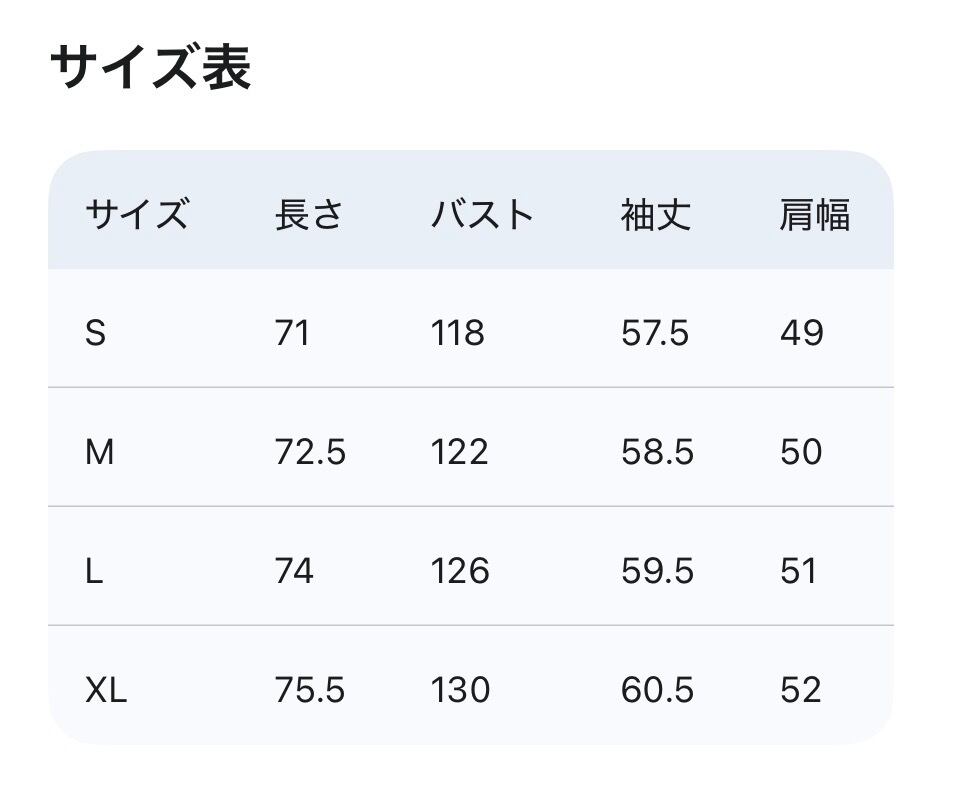This screenshot has height=796, width=960.
Task: Click the L size row label
Action: (94, 571)
